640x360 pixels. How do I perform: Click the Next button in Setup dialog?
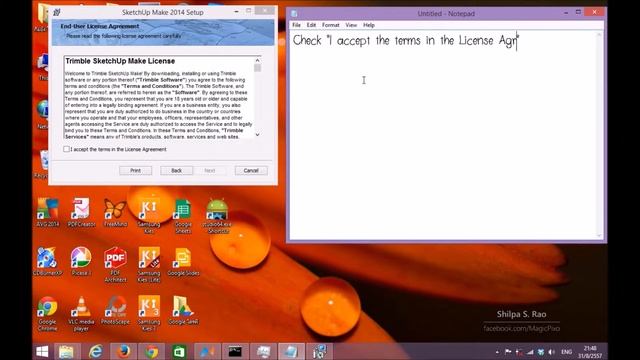(x=209, y=170)
